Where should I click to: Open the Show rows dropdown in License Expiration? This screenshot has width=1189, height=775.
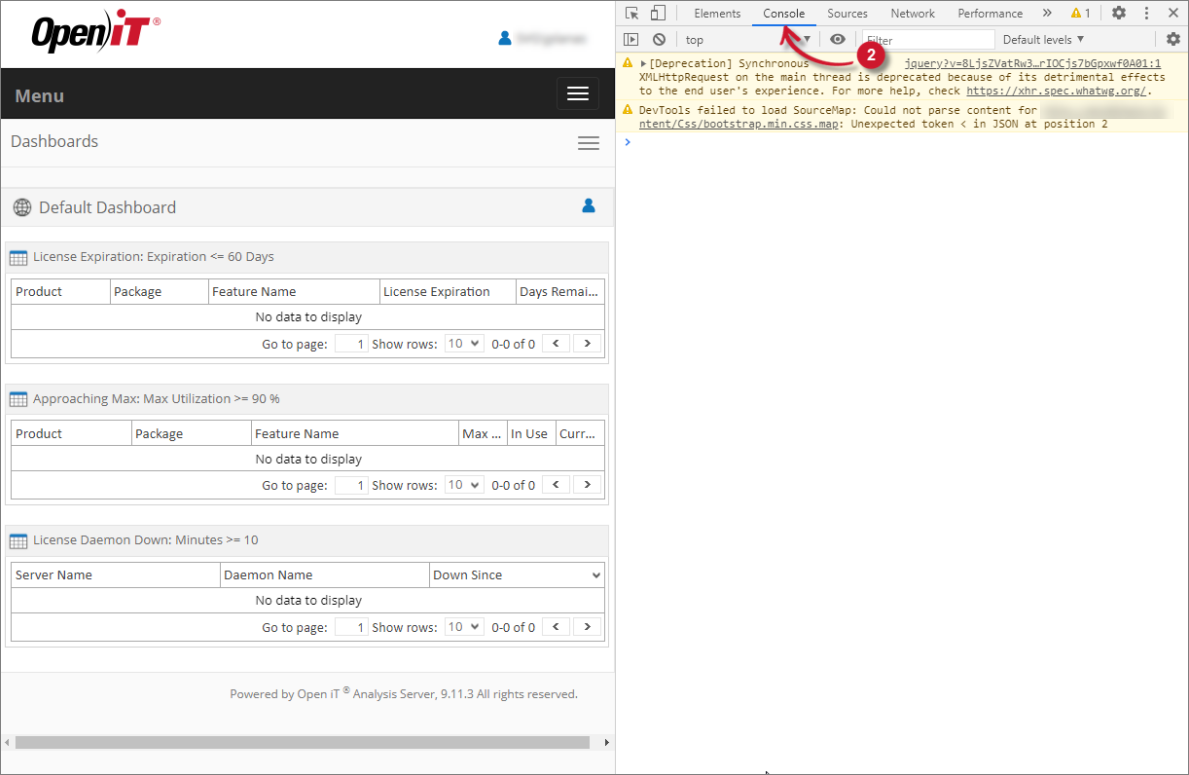pos(464,343)
